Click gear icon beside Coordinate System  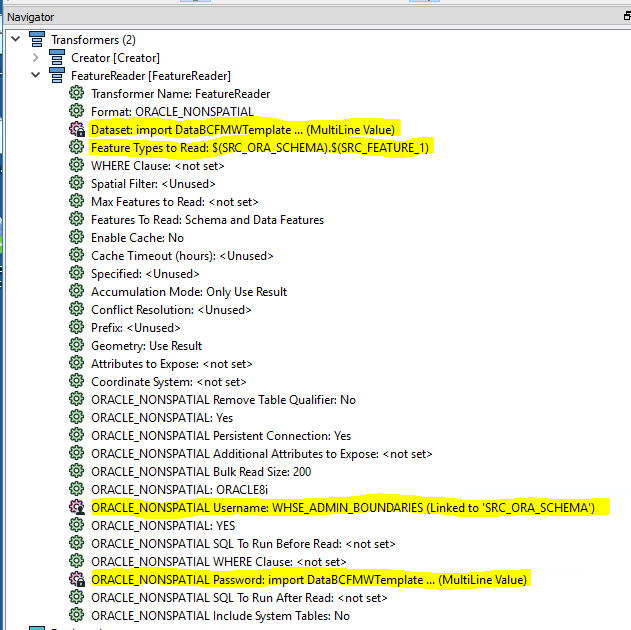coord(76,381)
